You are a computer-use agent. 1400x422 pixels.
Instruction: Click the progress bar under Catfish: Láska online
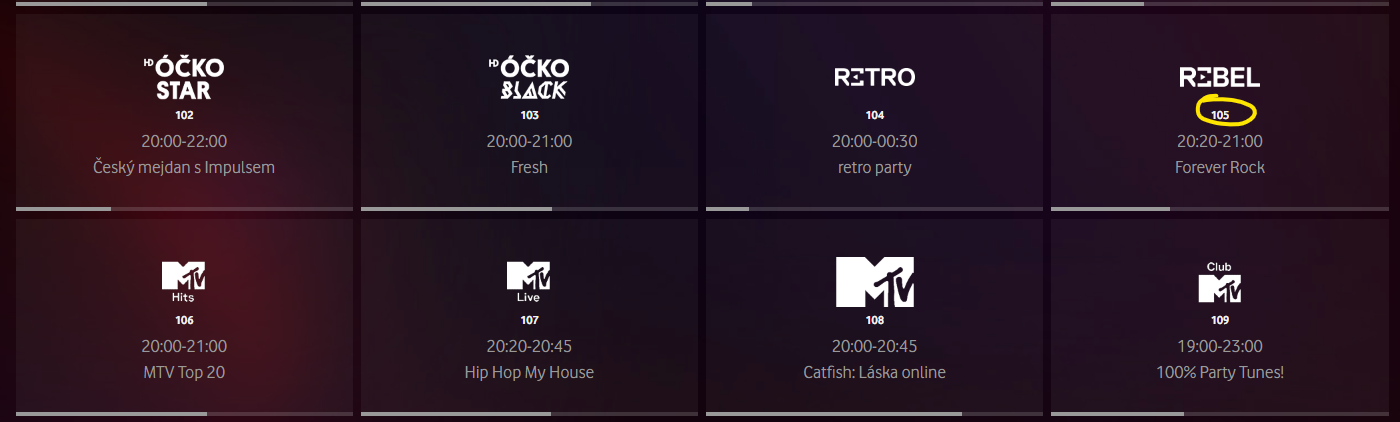coord(875,413)
